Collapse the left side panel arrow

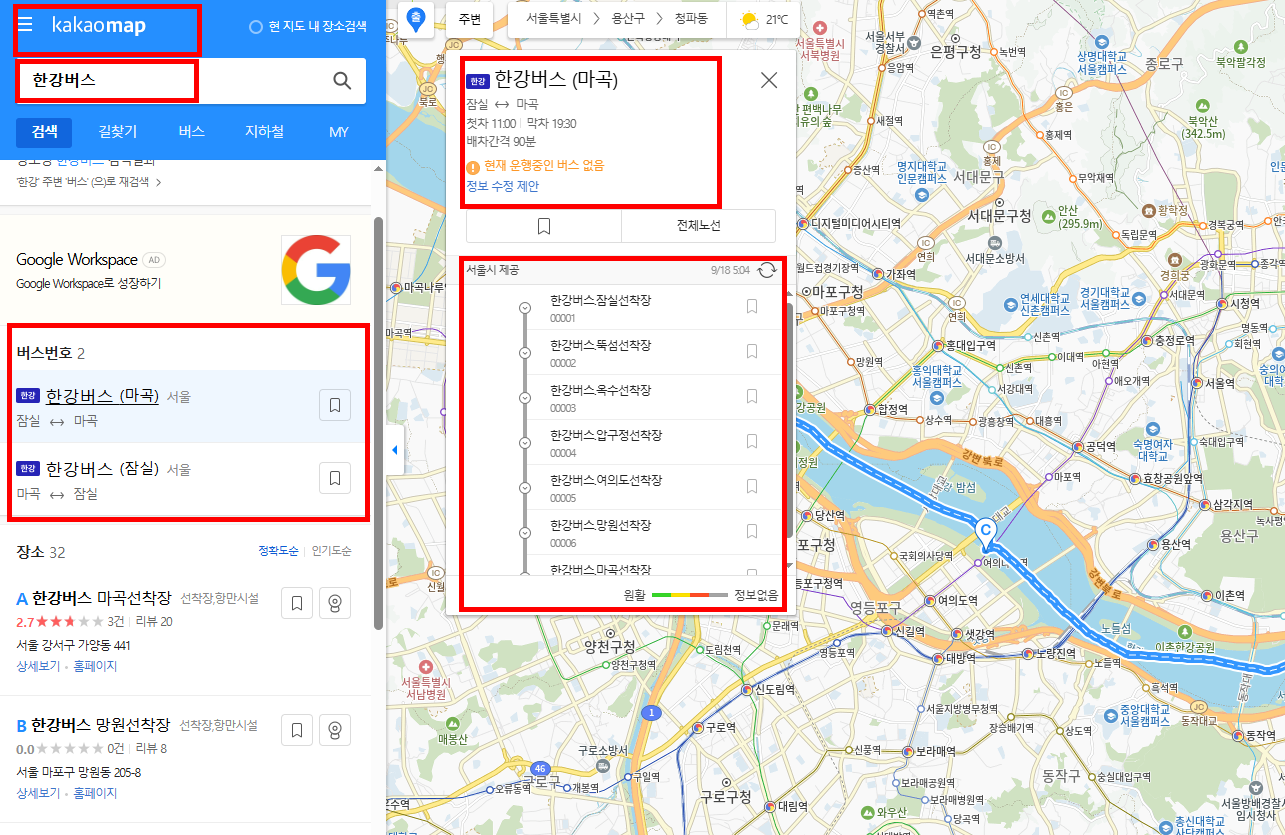click(x=394, y=451)
